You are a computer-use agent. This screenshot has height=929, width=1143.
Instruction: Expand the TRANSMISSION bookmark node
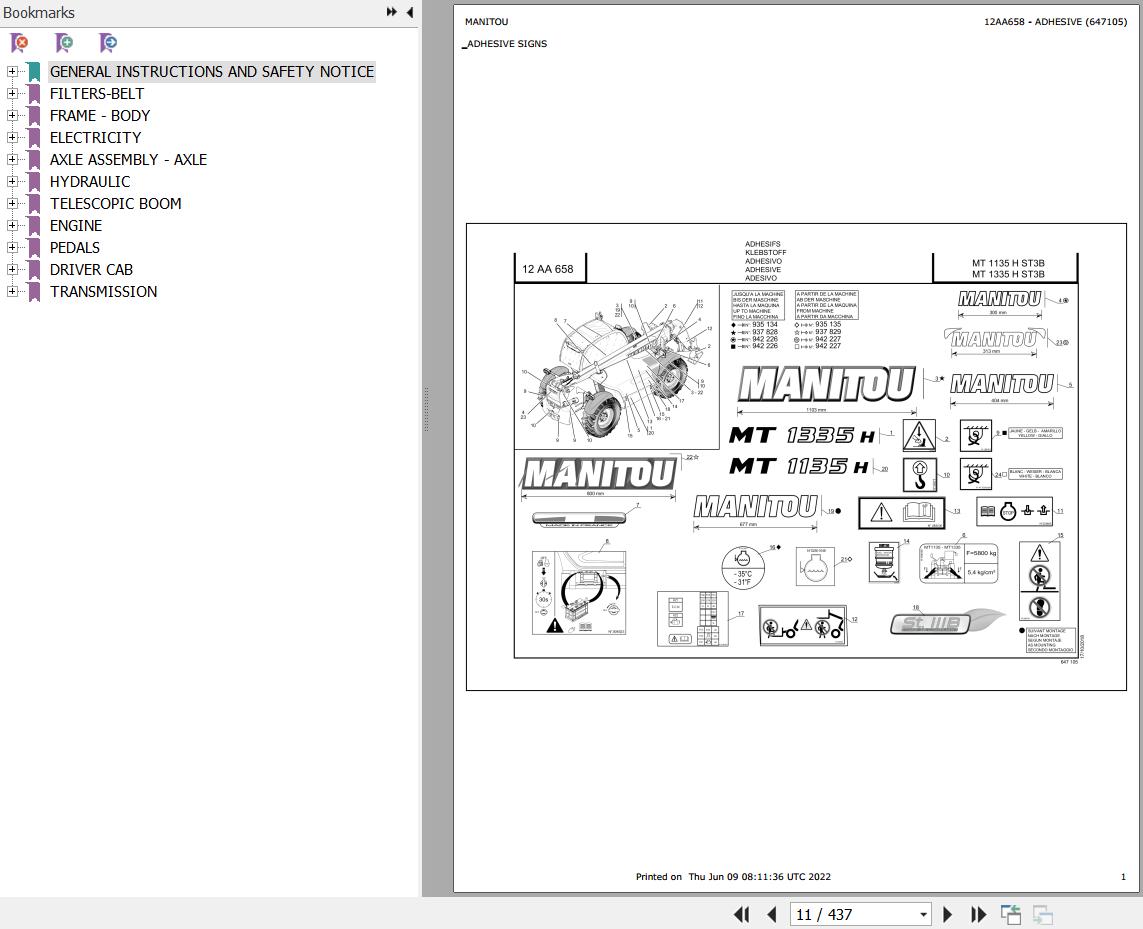coord(12,291)
